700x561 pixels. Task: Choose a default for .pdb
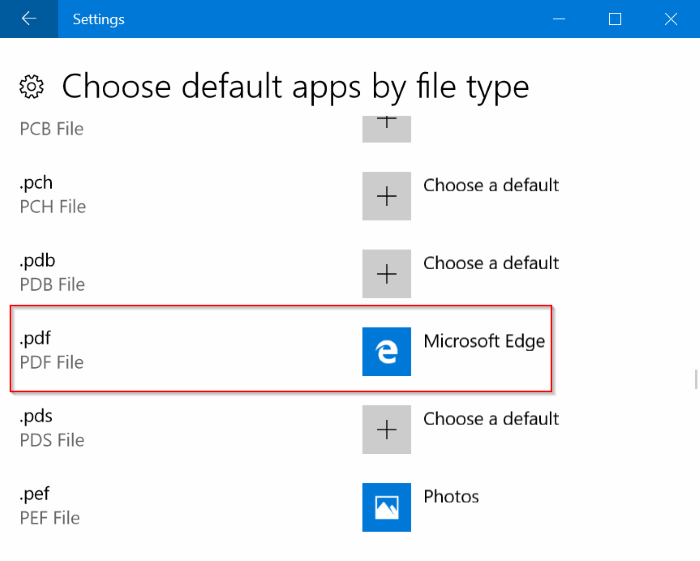pyautogui.click(x=491, y=263)
